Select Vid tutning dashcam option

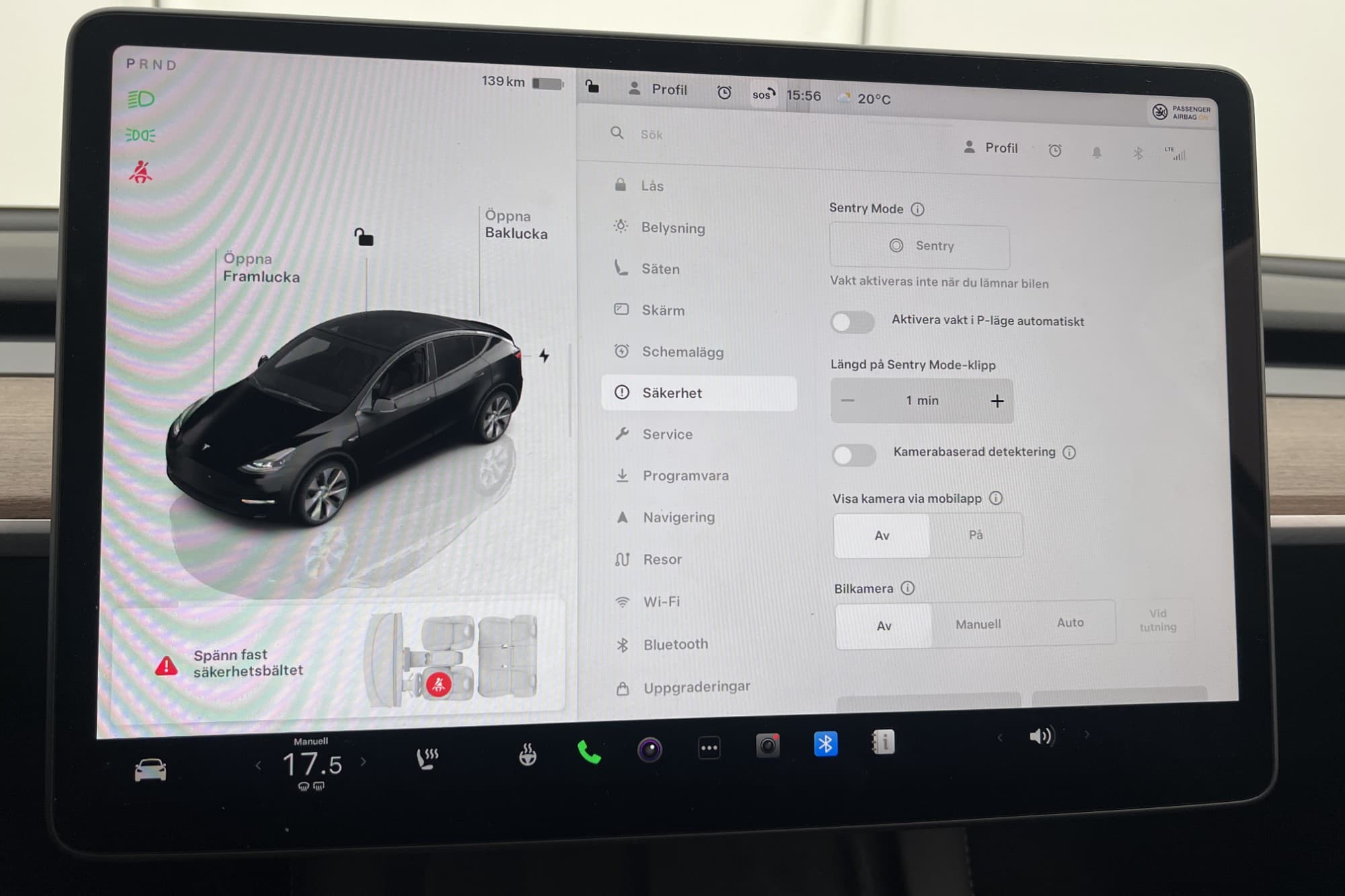pos(1157,620)
